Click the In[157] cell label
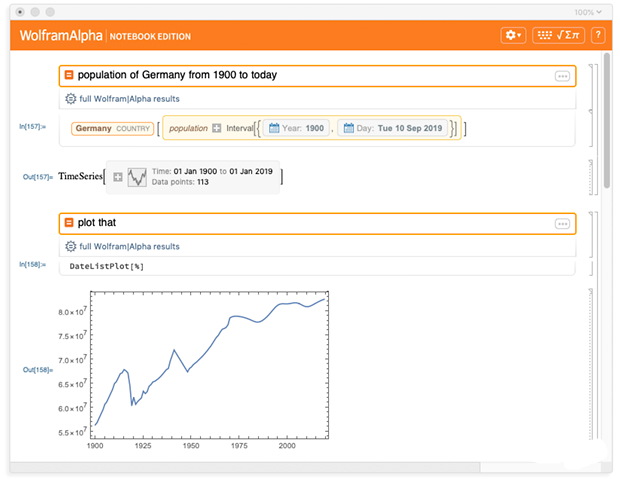Screen dimensions: 620x479 [x=32, y=127]
